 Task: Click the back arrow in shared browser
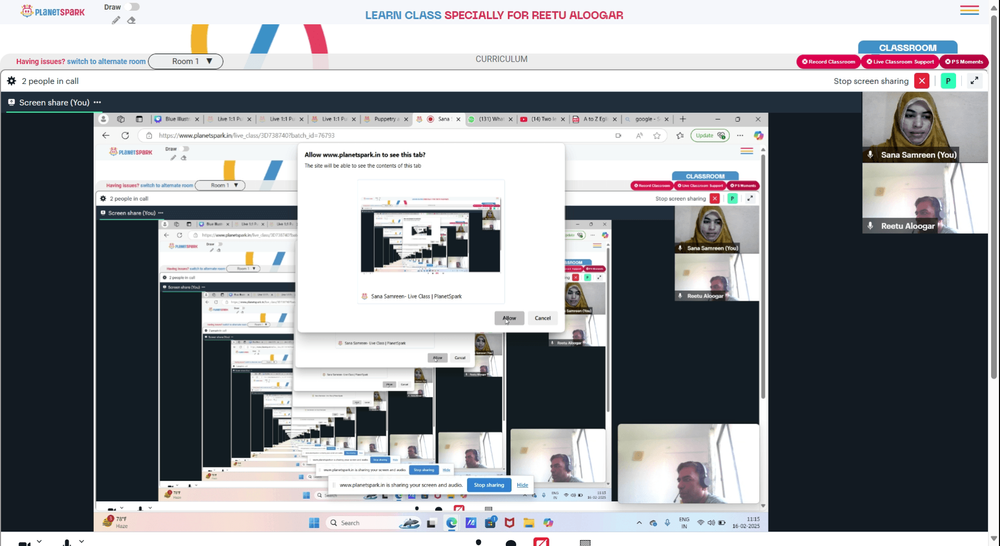(x=106, y=135)
